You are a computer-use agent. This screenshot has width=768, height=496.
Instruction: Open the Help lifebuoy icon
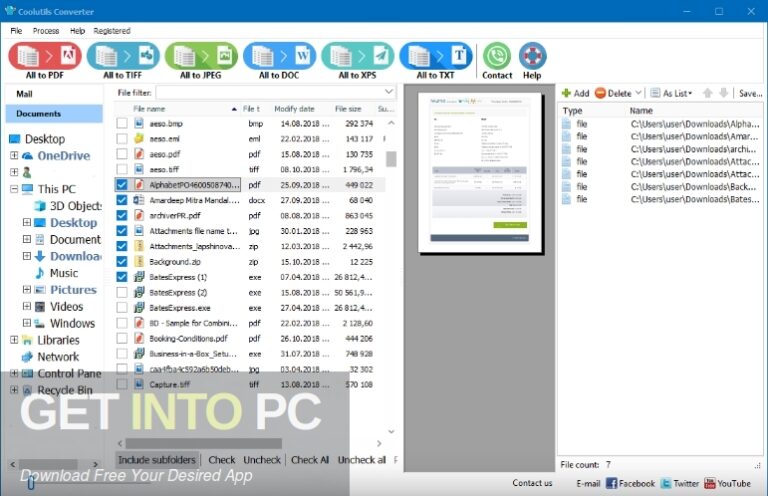[532, 56]
